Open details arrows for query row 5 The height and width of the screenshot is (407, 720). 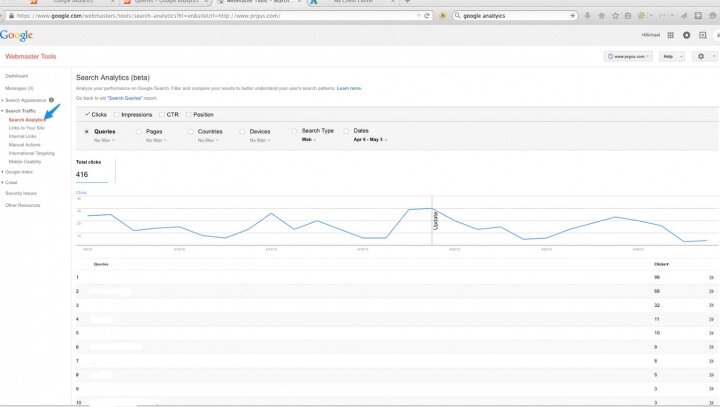711,333
